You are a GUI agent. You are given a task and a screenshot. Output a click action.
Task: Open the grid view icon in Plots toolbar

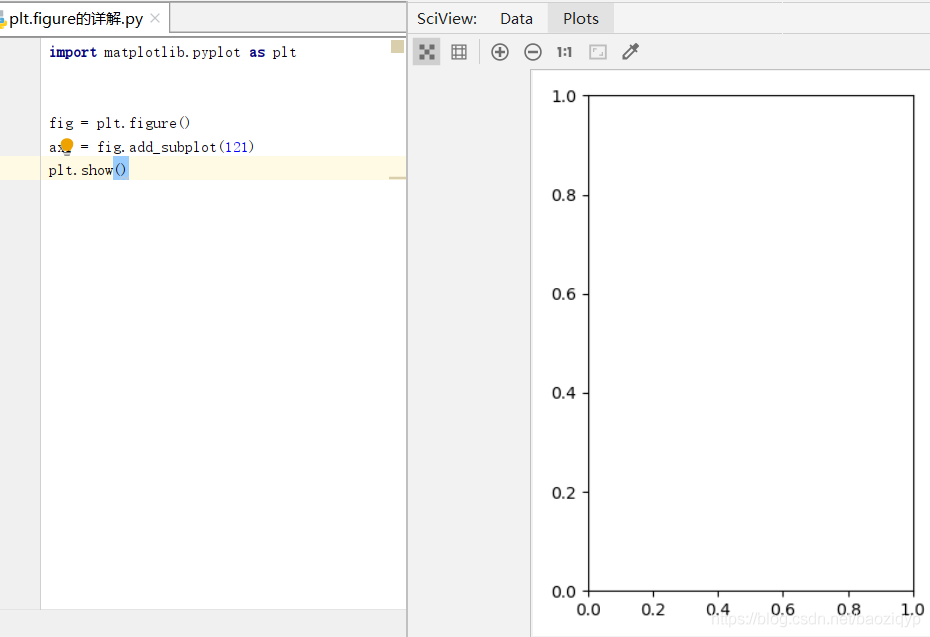point(459,51)
